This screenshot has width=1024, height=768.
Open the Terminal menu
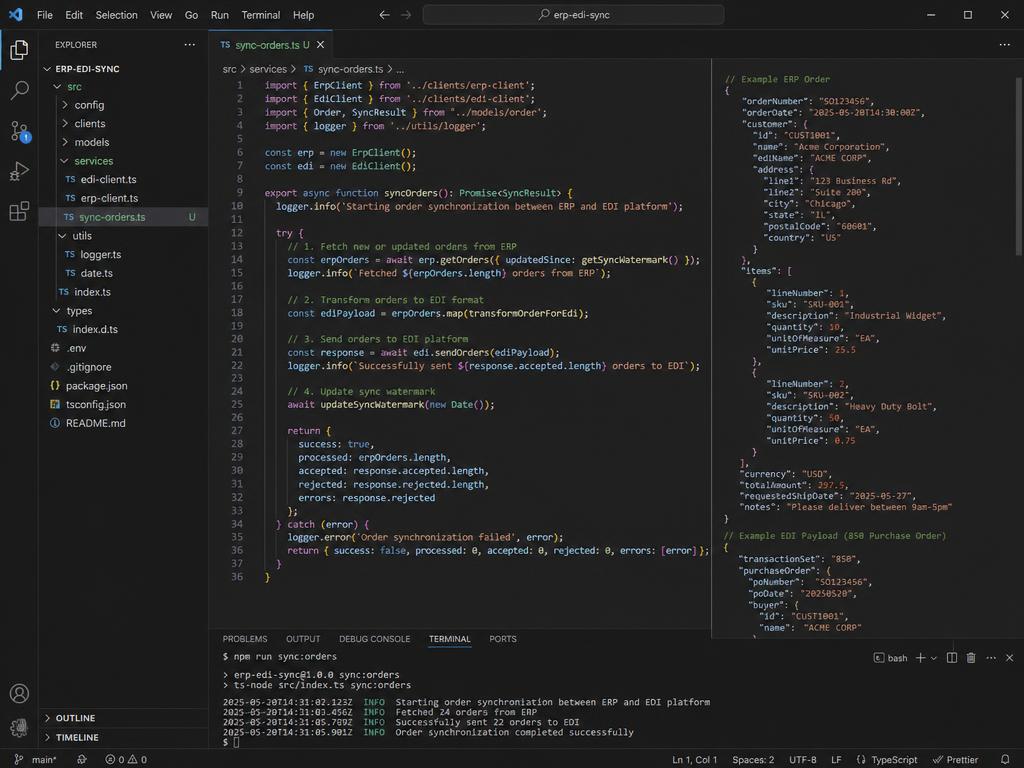click(x=261, y=14)
